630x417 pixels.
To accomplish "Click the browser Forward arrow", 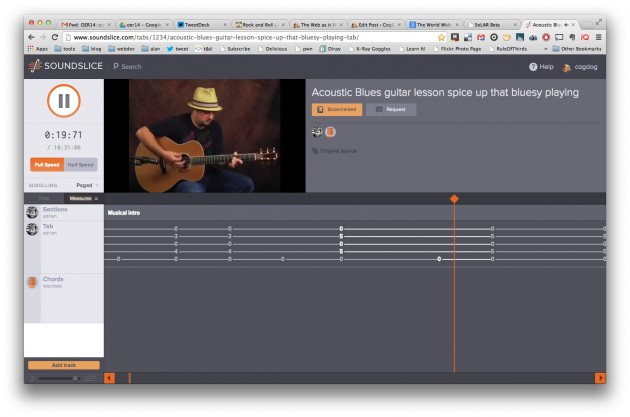I will (43, 37).
